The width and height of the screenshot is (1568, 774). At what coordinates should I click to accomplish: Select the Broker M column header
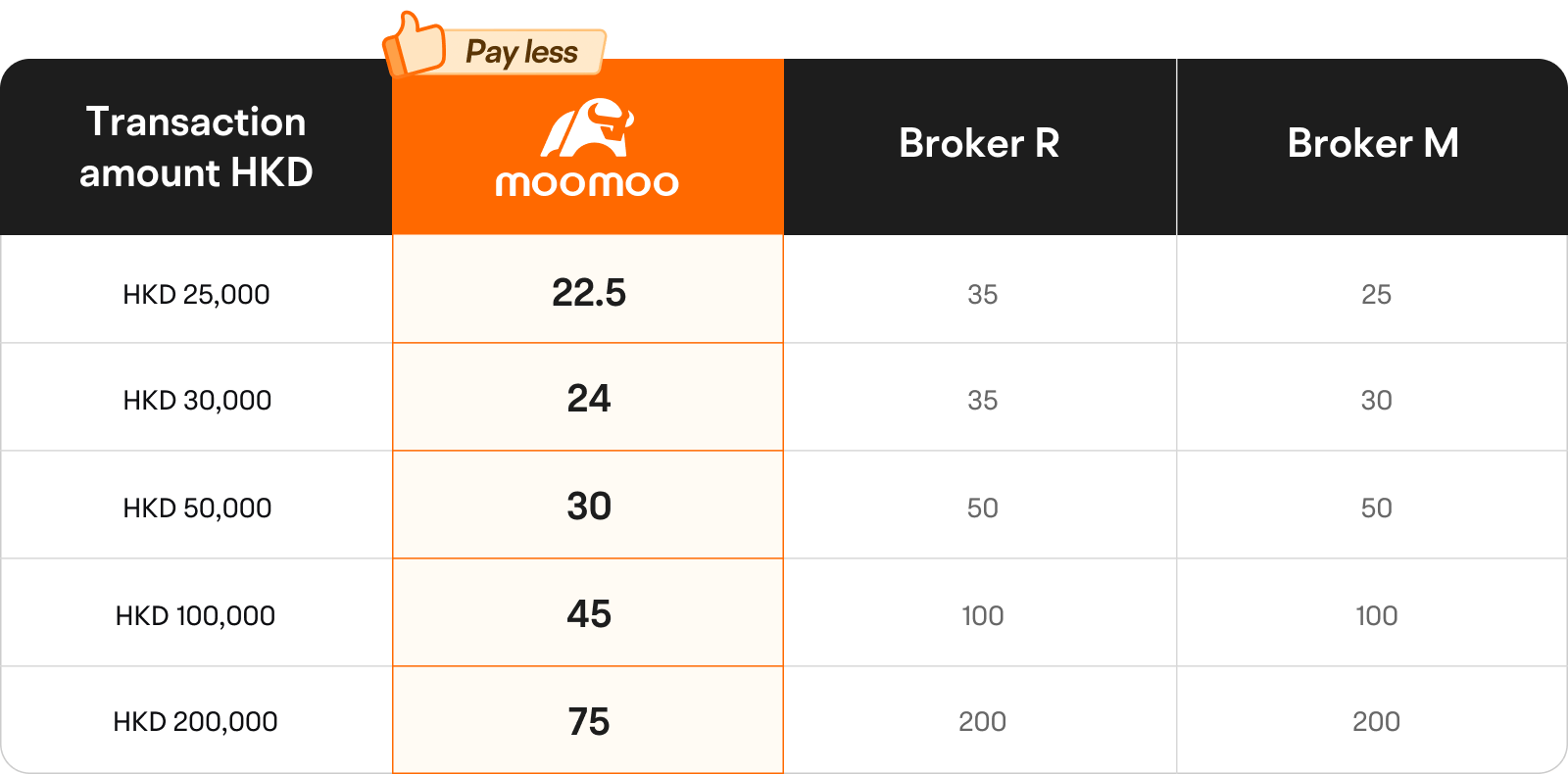1373,143
